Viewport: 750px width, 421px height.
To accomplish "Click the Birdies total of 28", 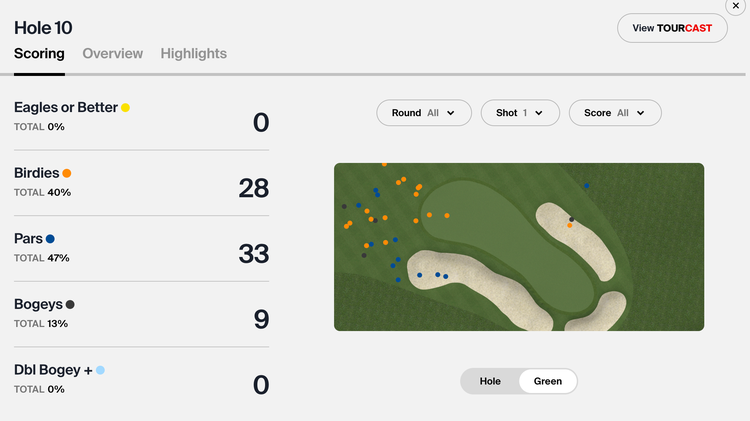I will pos(253,187).
